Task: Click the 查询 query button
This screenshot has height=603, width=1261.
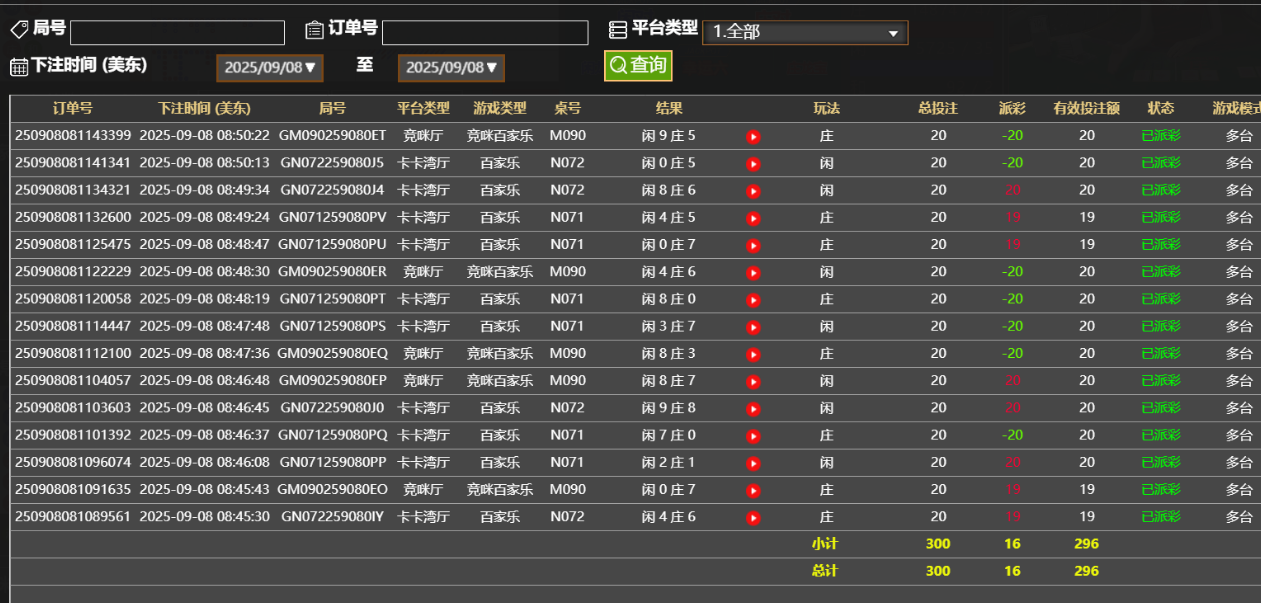Action: pos(637,65)
